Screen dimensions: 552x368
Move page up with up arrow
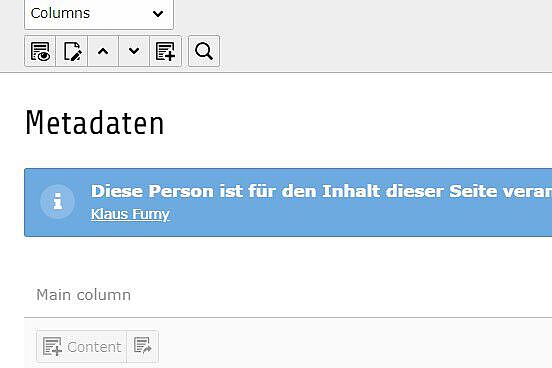(103, 51)
